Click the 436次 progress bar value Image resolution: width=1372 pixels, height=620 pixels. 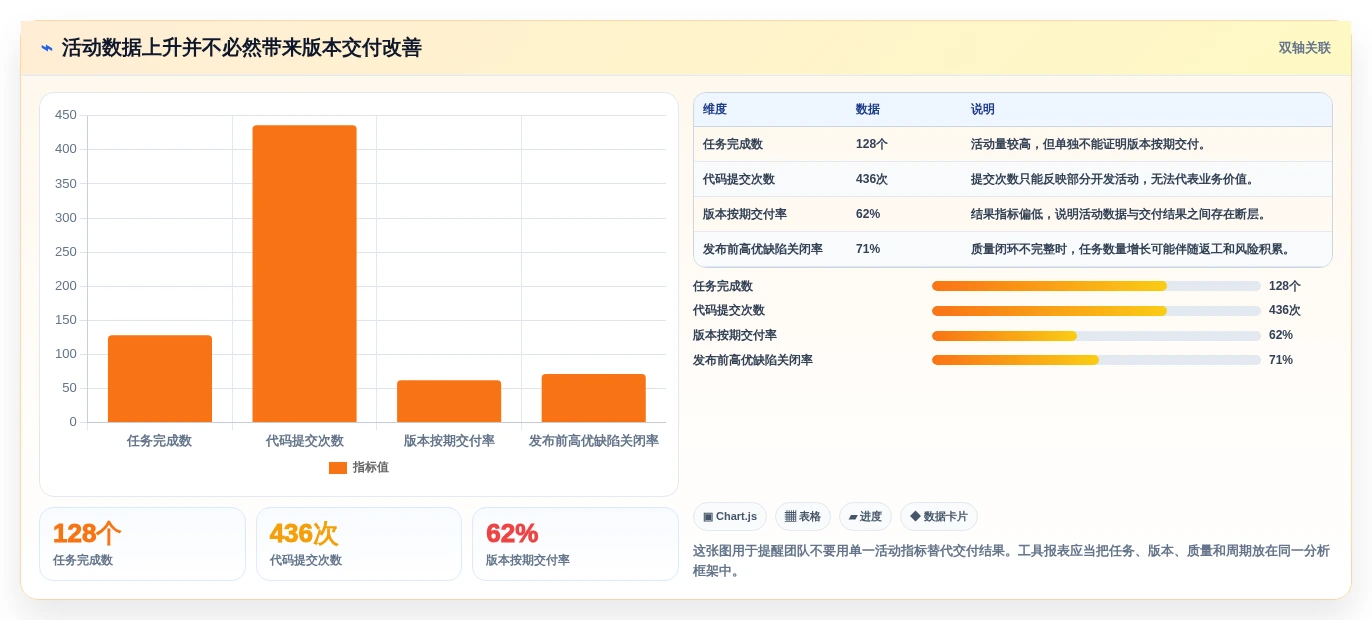click(1285, 311)
